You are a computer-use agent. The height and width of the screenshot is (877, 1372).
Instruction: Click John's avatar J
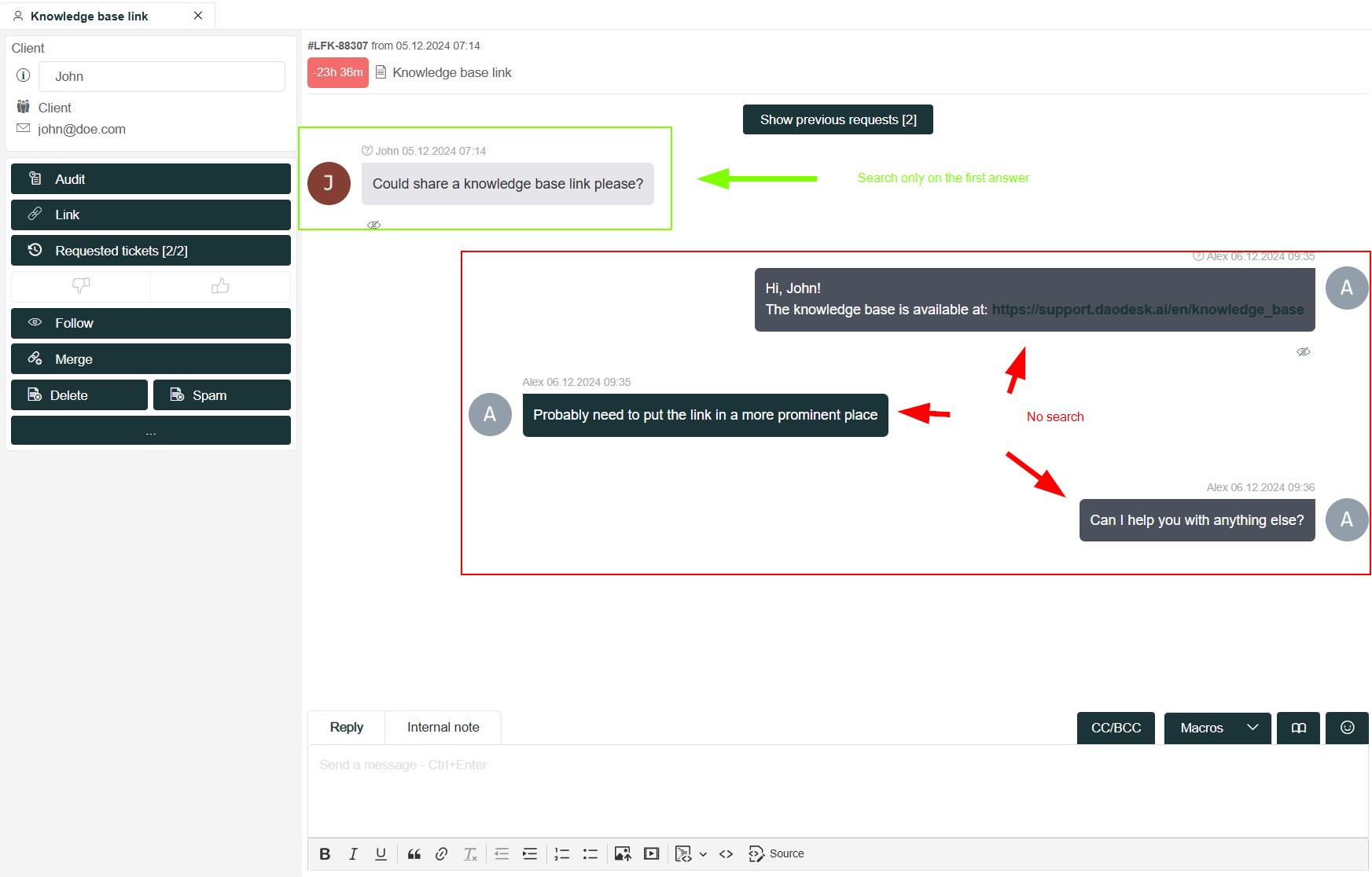(x=329, y=184)
